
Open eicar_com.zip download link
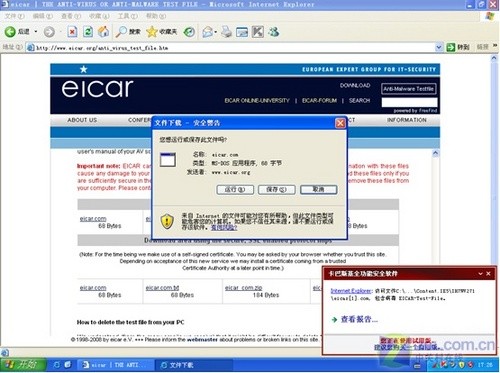point(243,287)
